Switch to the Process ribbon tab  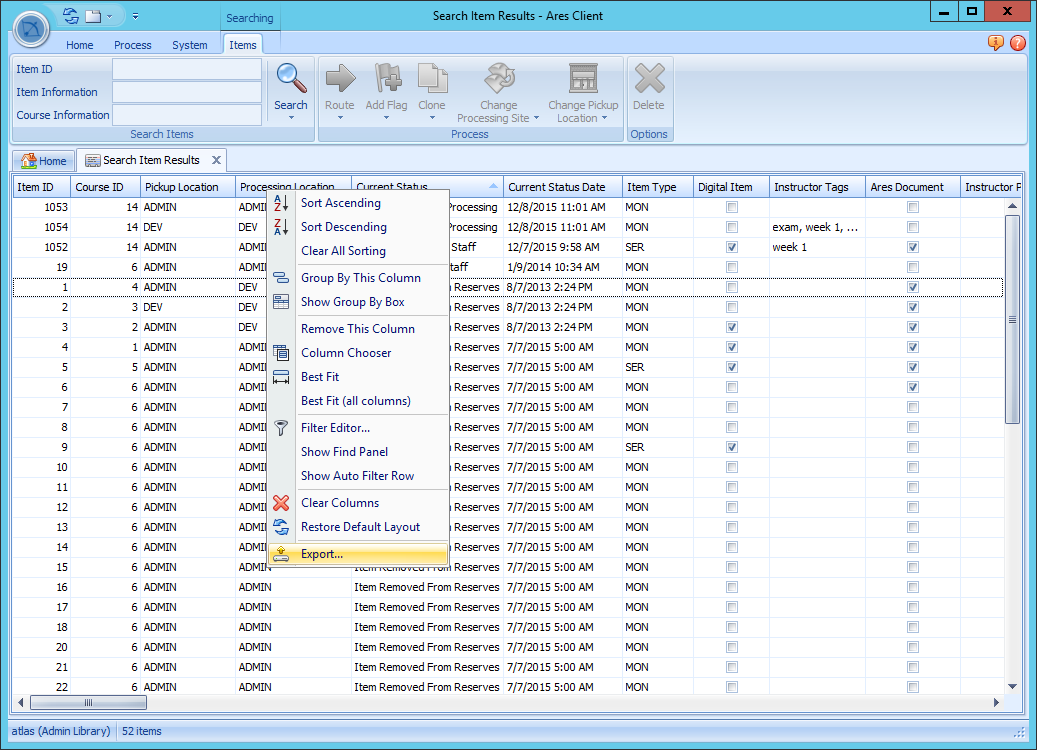(132, 45)
